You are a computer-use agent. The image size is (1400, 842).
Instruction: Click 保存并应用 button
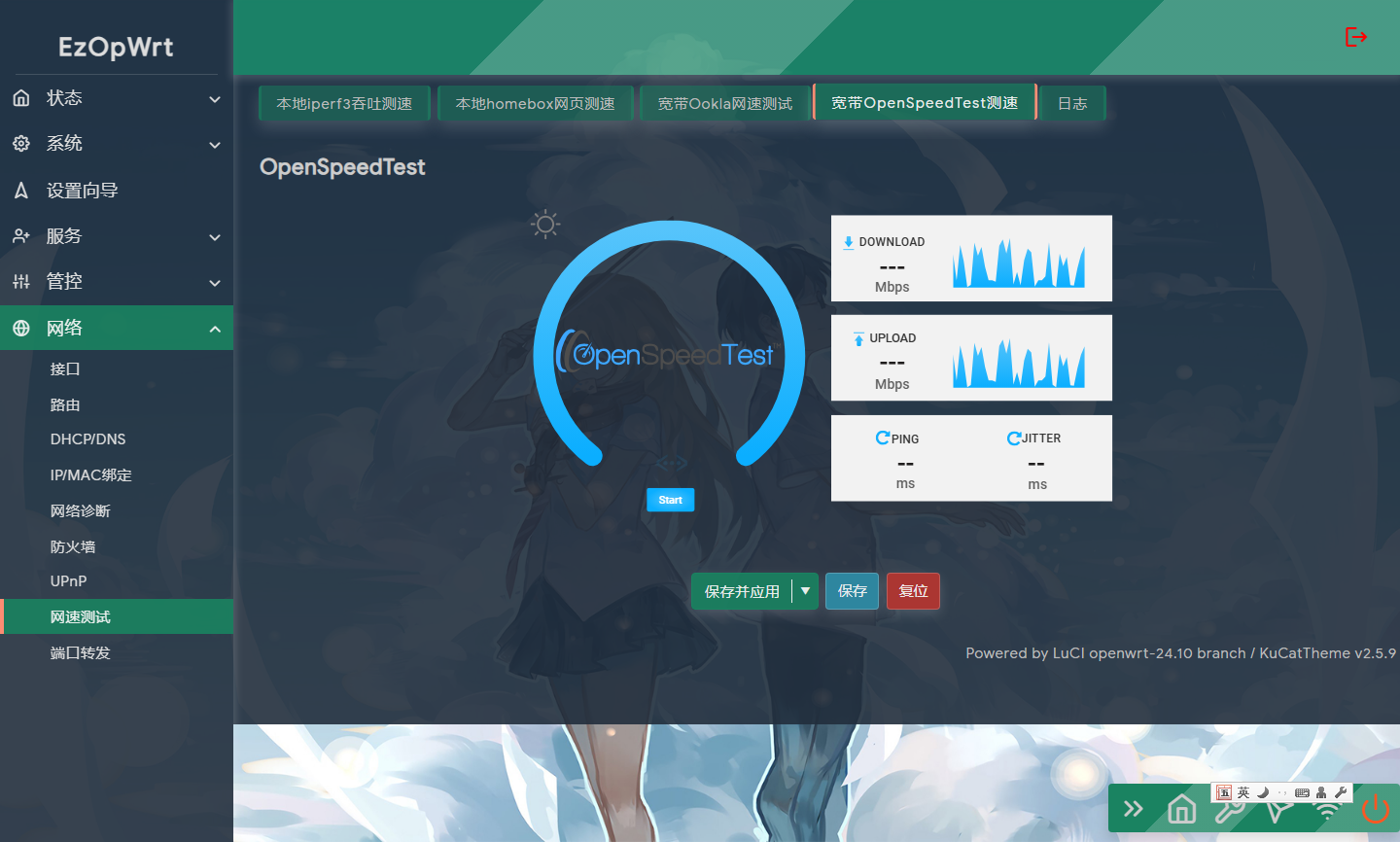pyautogui.click(x=742, y=591)
